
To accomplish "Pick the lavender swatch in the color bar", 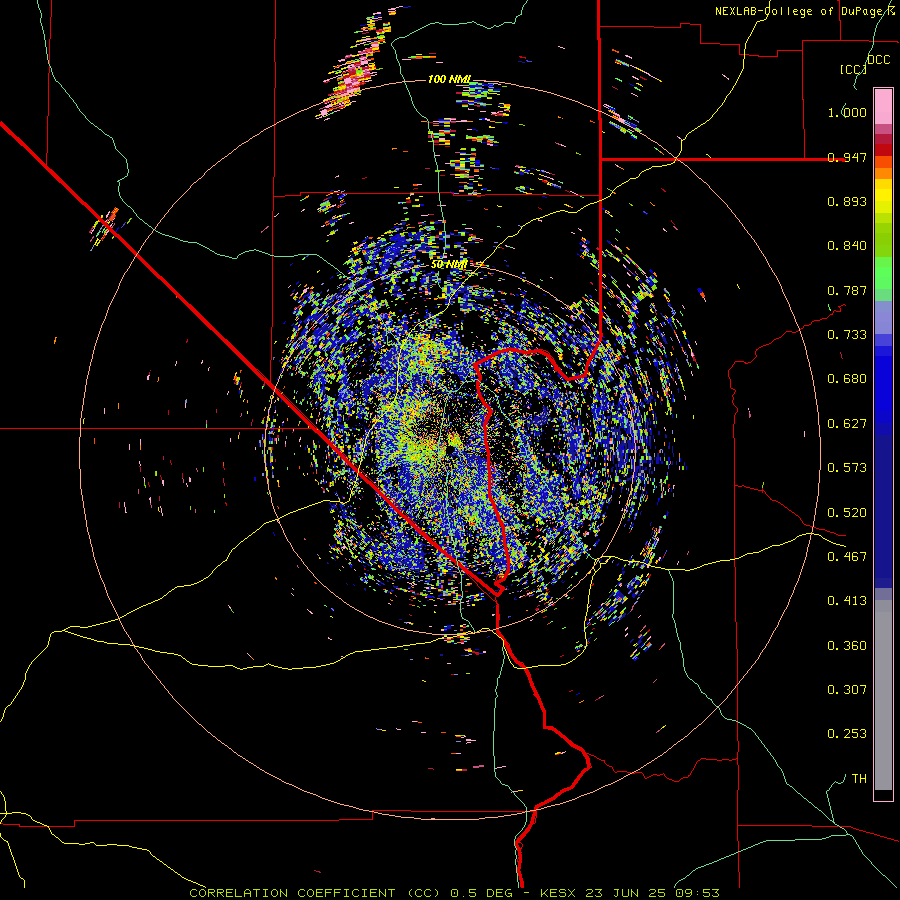I will 883,317.
